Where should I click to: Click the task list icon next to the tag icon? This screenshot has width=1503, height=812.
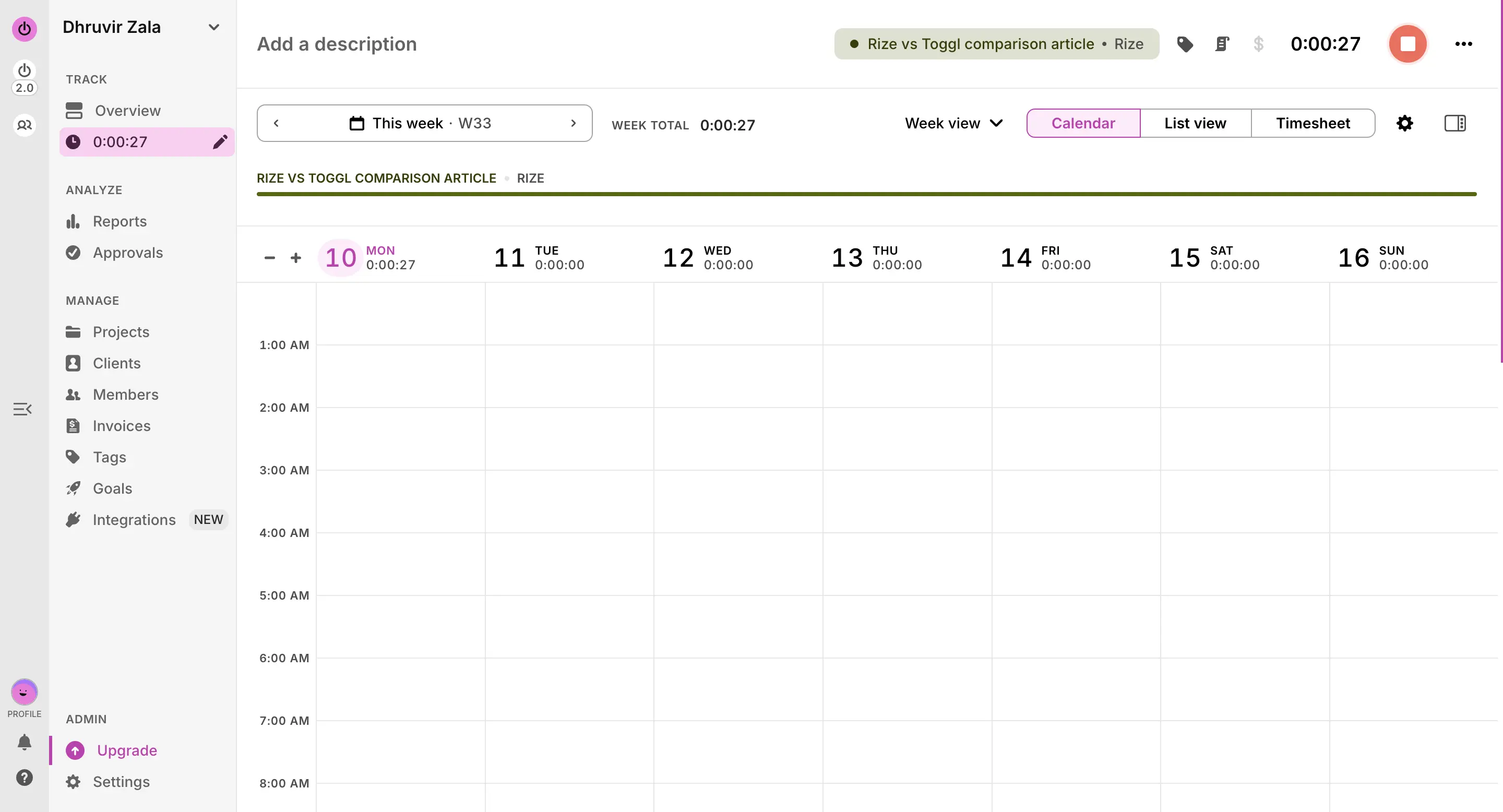point(1222,44)
